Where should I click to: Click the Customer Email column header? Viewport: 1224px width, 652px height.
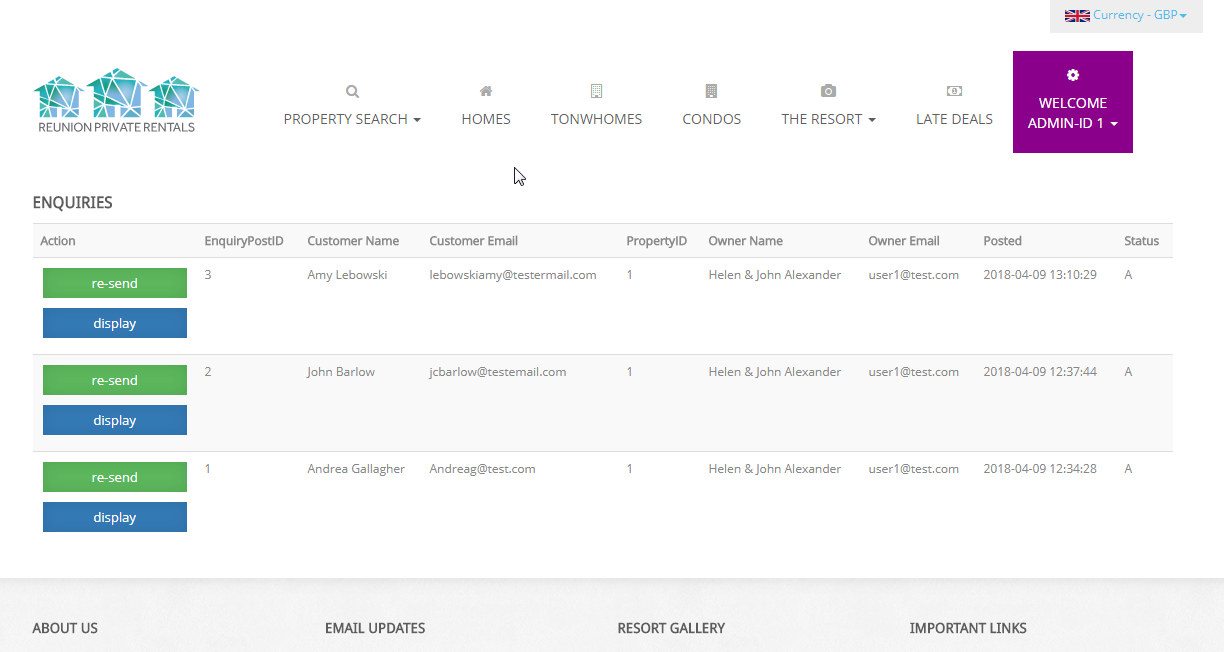point(474,241)
